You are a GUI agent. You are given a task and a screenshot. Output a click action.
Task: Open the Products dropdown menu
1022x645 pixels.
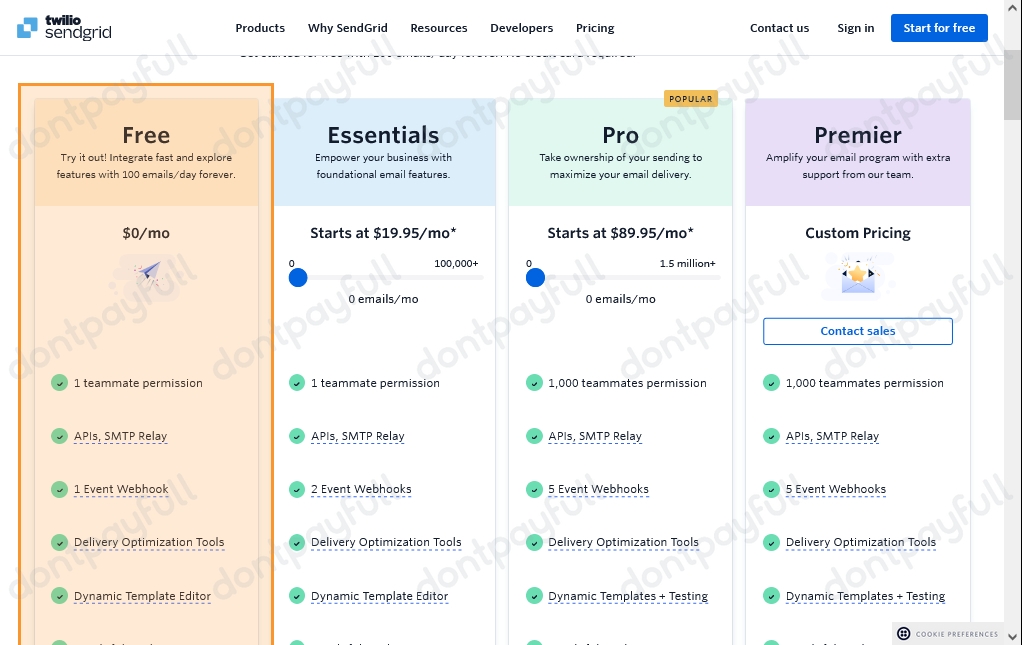(x=260, y=28)
